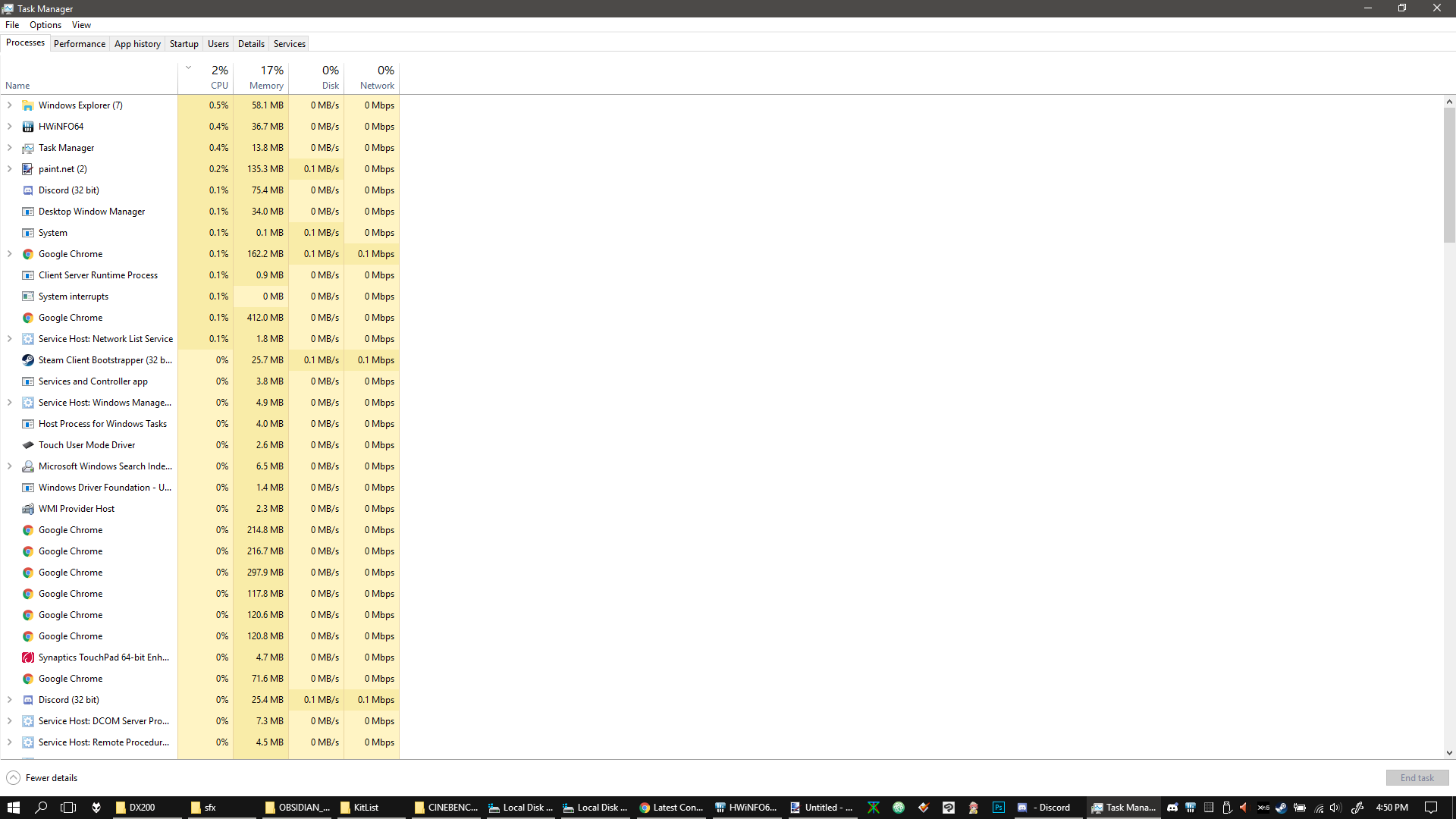The width and height of the screenshot is (1456, 819).
Task: Open the Steam tray icon
Action: click(1281, 808)
